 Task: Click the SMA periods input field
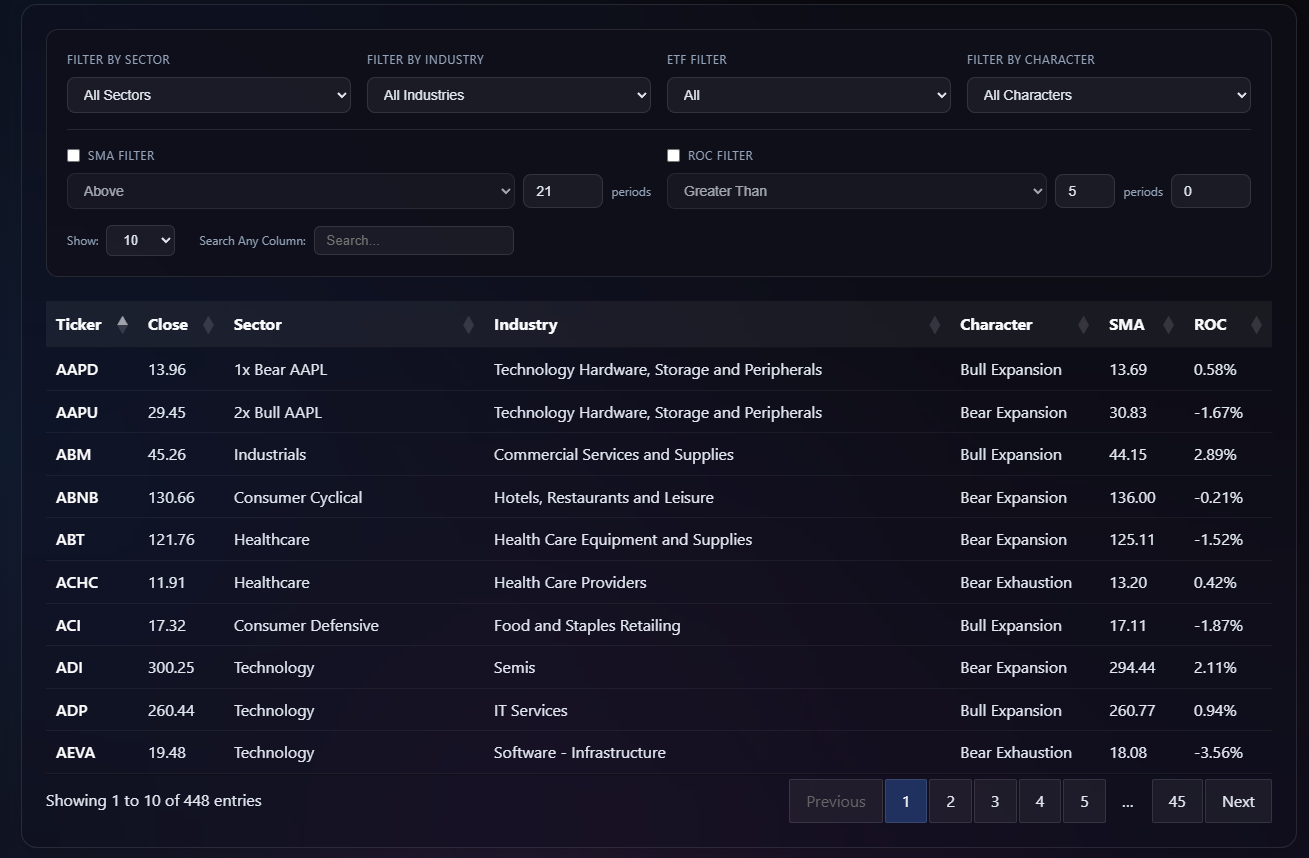[562, 191]
